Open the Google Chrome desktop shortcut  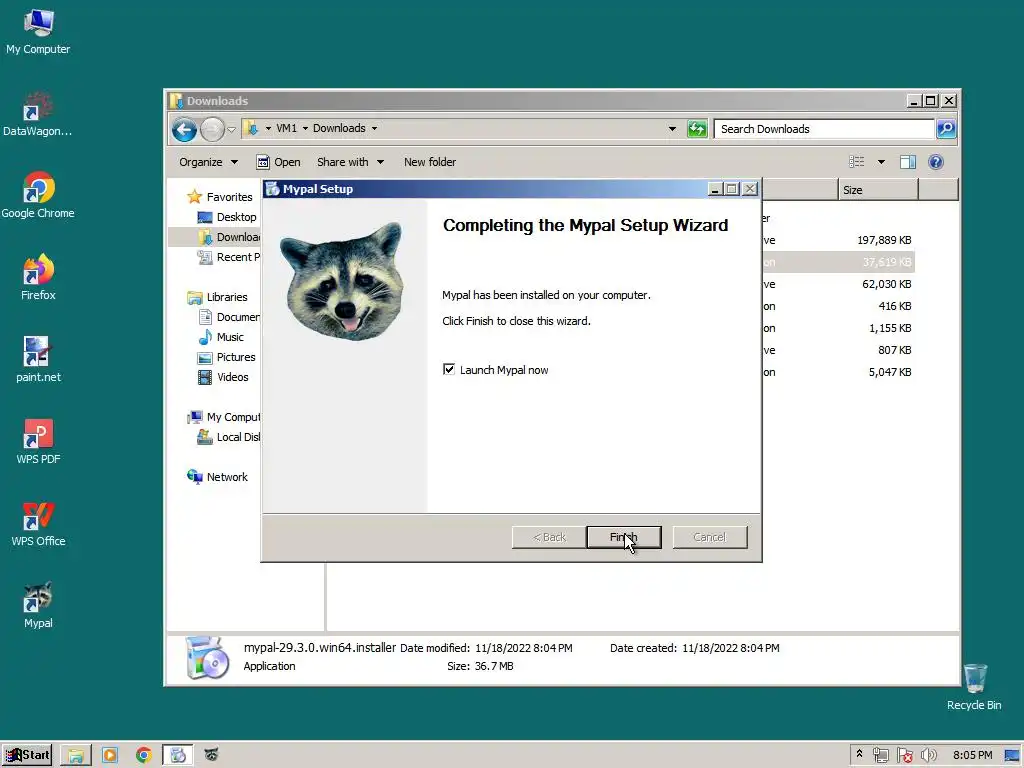click(x=38, y=196)
